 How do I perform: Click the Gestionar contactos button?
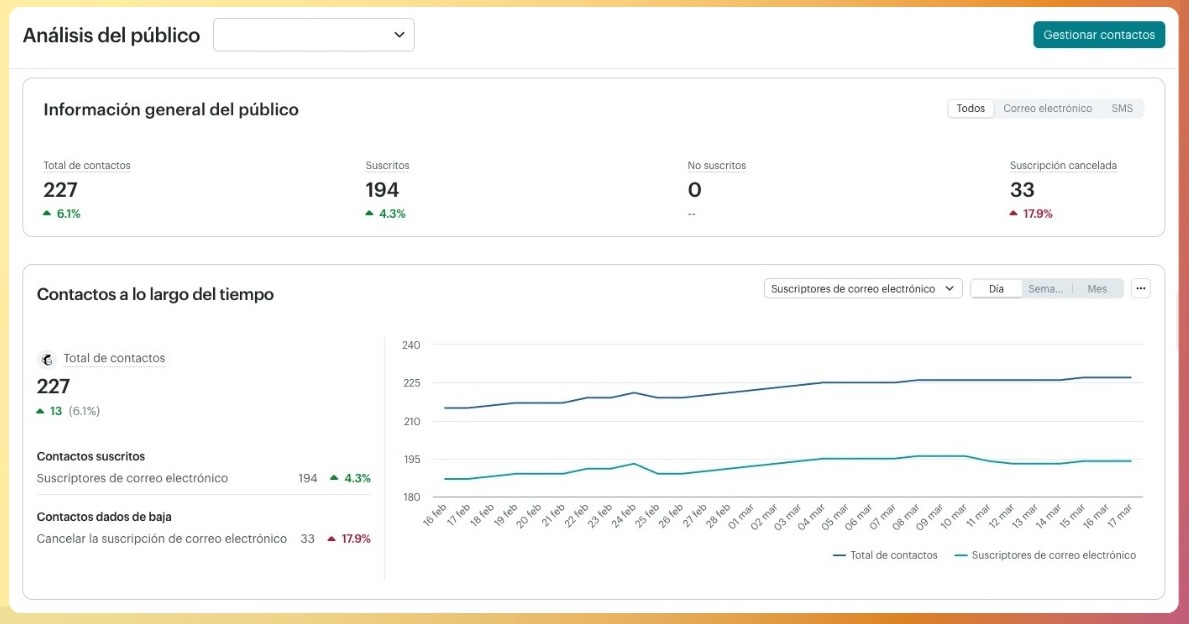pyautogui.click(x=1098, y=35)
